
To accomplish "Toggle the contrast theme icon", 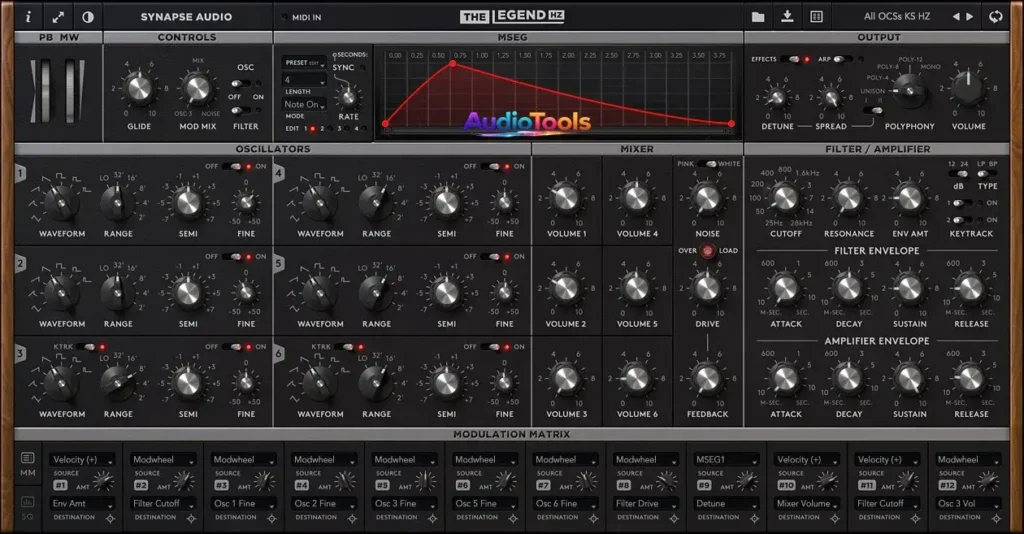I will click(x=88, y=17).
